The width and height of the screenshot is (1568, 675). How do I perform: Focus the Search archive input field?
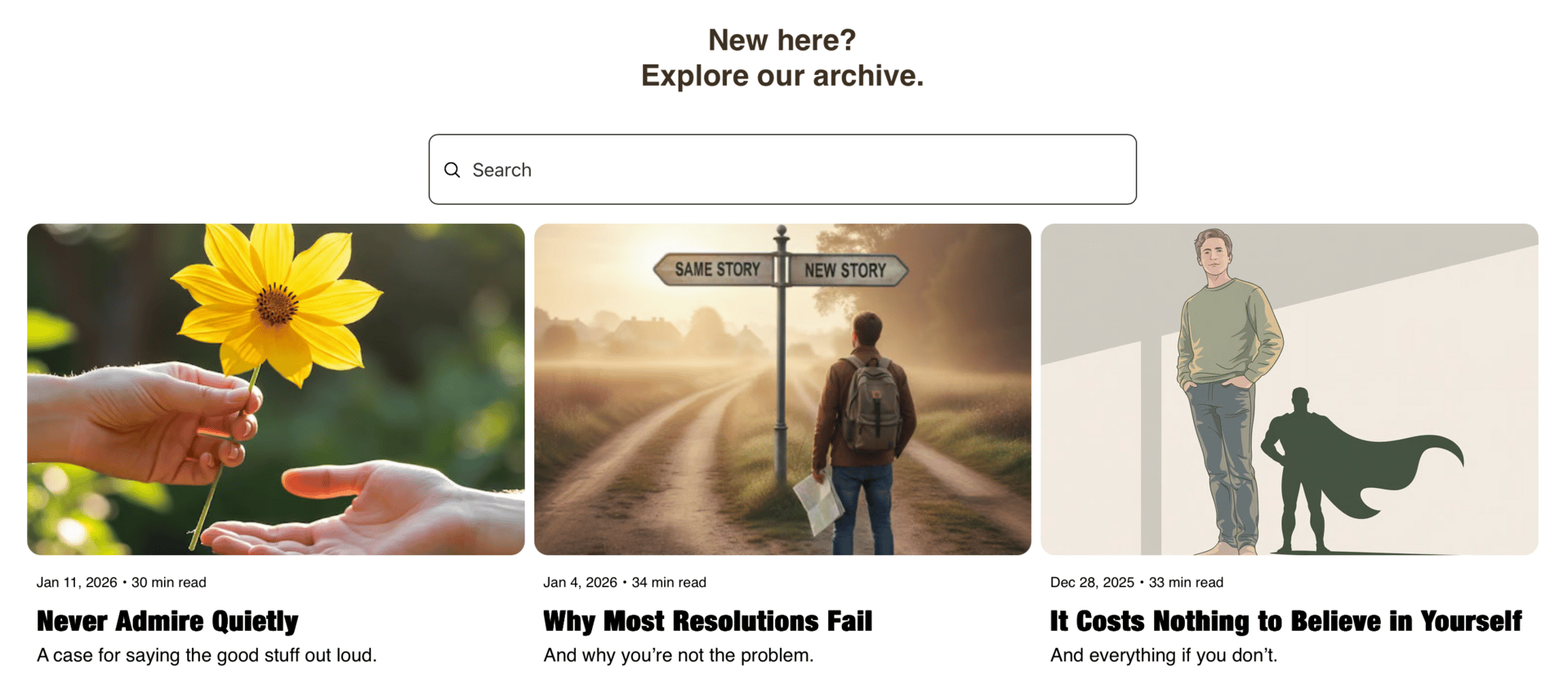782,170
